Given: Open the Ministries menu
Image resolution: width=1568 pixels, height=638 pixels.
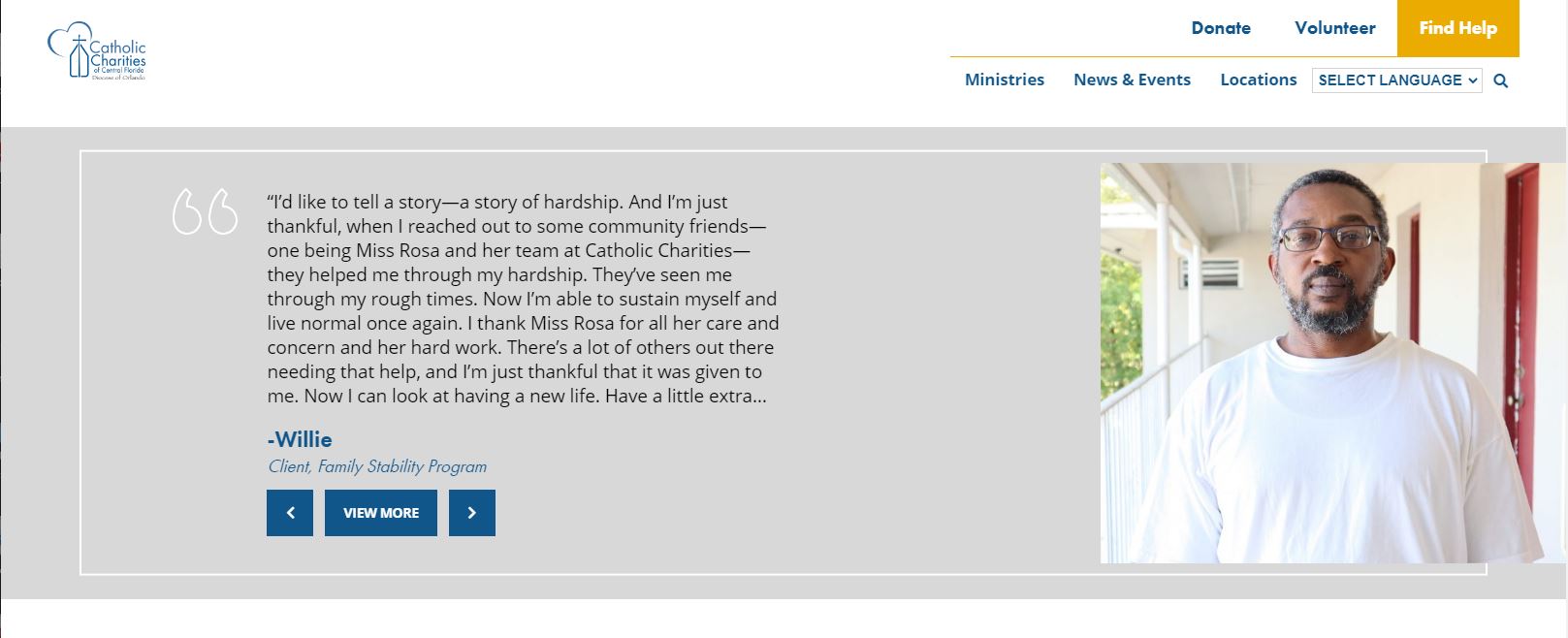Looking at the screenshot, I should (x=1004, y=80).
